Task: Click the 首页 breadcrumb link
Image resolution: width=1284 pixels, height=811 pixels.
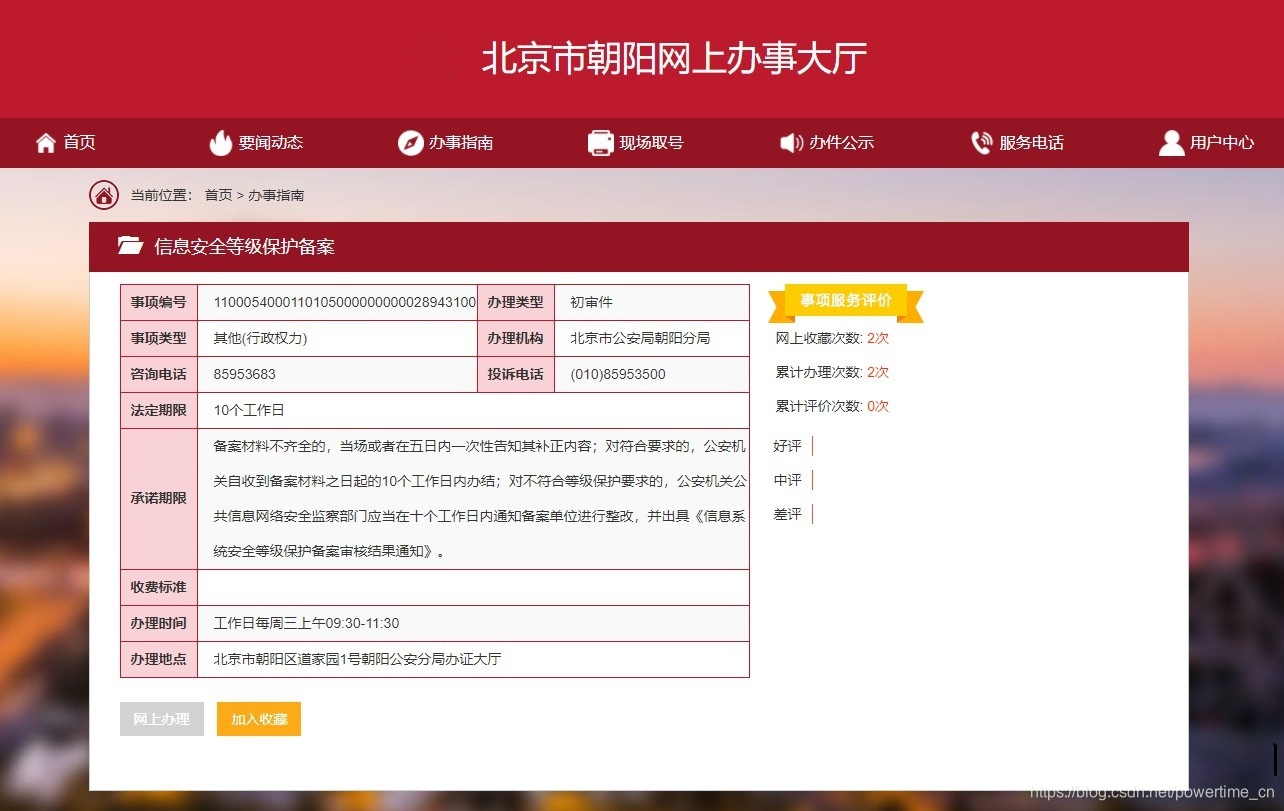Action: pos(218,195)
